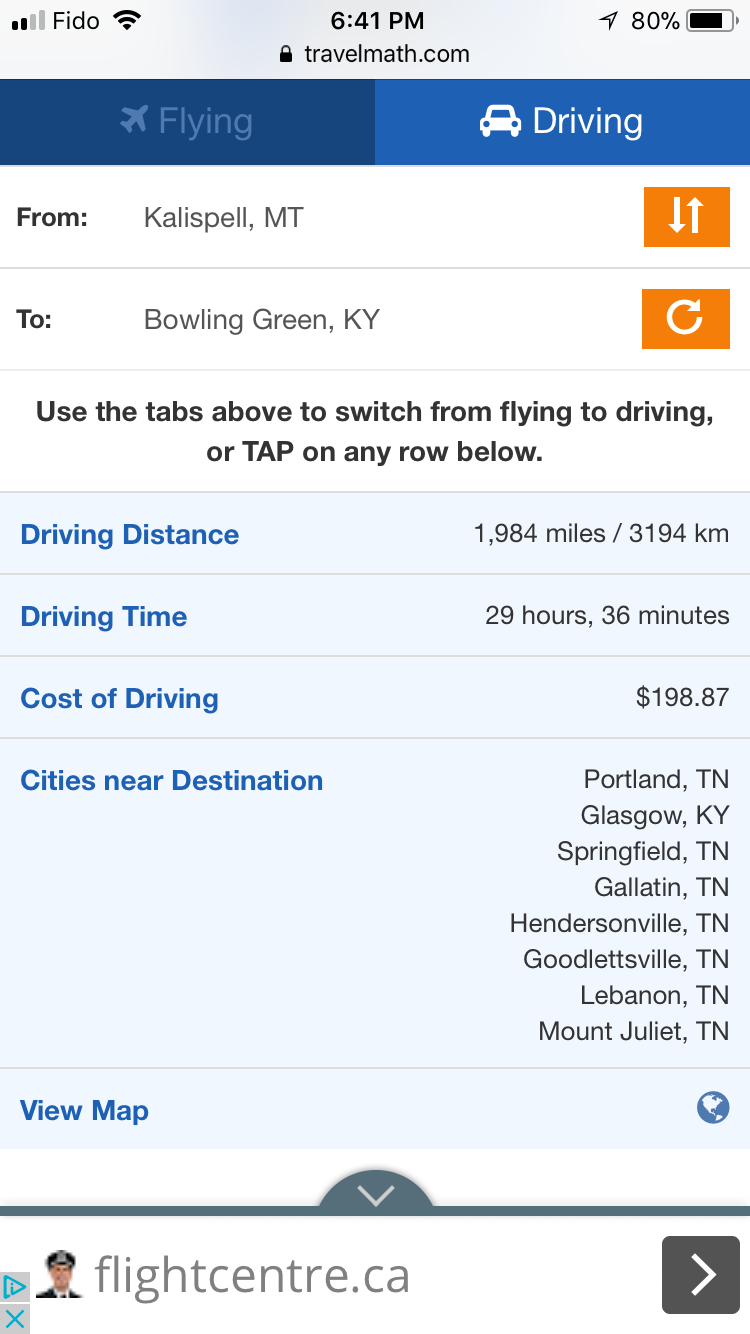Image resolution: width=750 pixels, height=1334 pixels.
Task: Open the Cost of Driving row
Action: coord(120,698)
